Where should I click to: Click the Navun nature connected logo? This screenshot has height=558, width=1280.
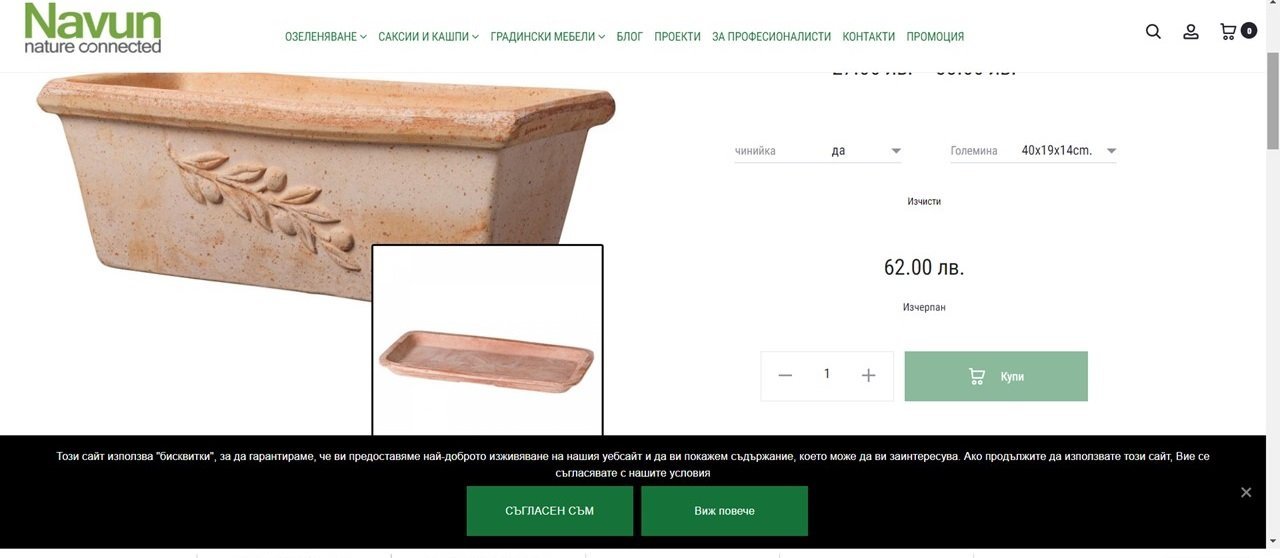[x=93, y=28]
